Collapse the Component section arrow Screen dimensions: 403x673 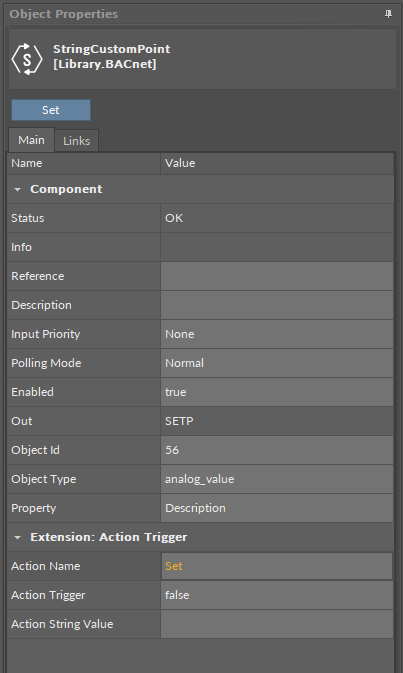pyautogui.click(x=17, y=189)
